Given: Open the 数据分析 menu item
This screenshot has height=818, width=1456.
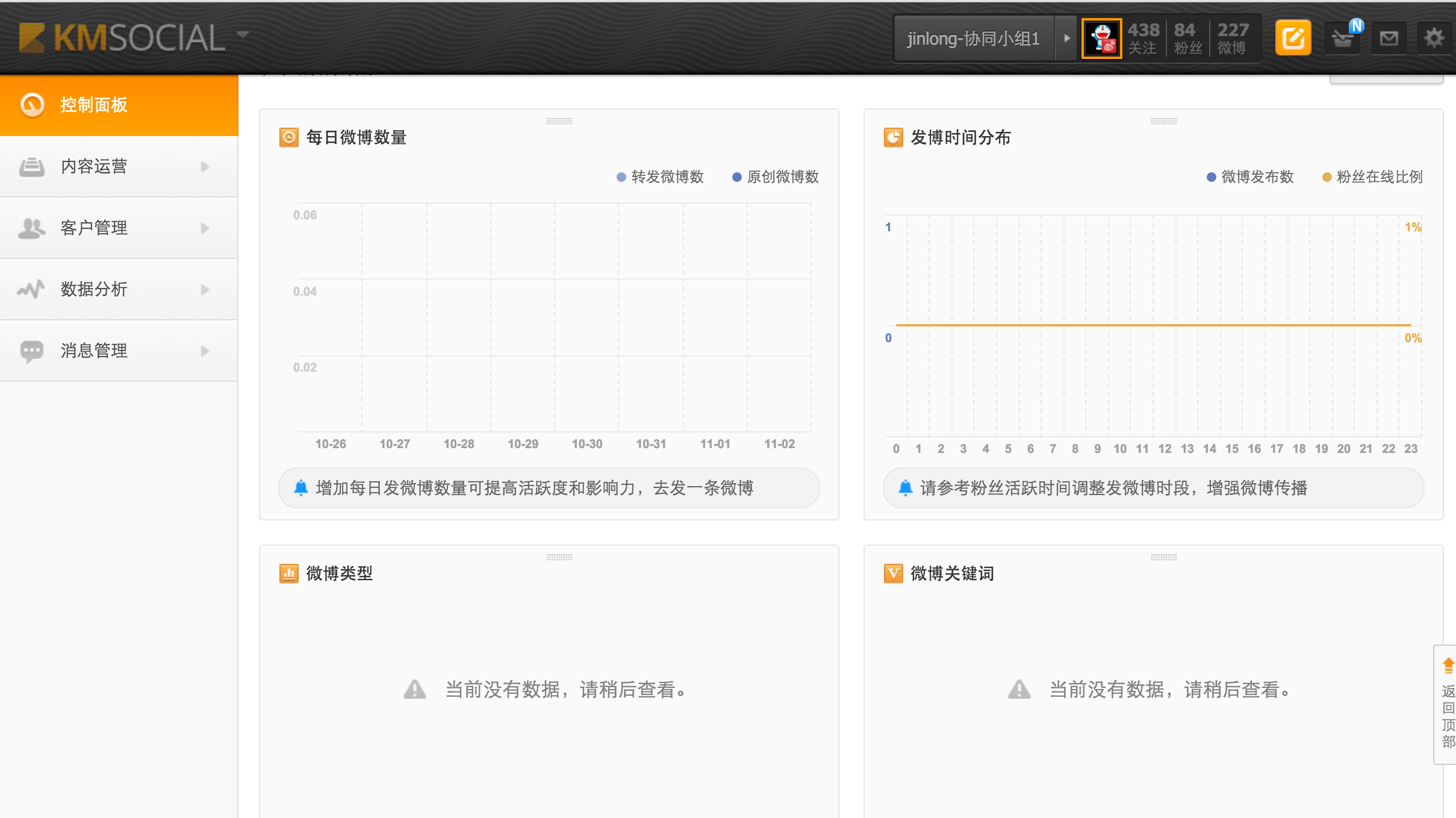Looking at the screenshot, I should pyautogui.click(x=119, y=290).
